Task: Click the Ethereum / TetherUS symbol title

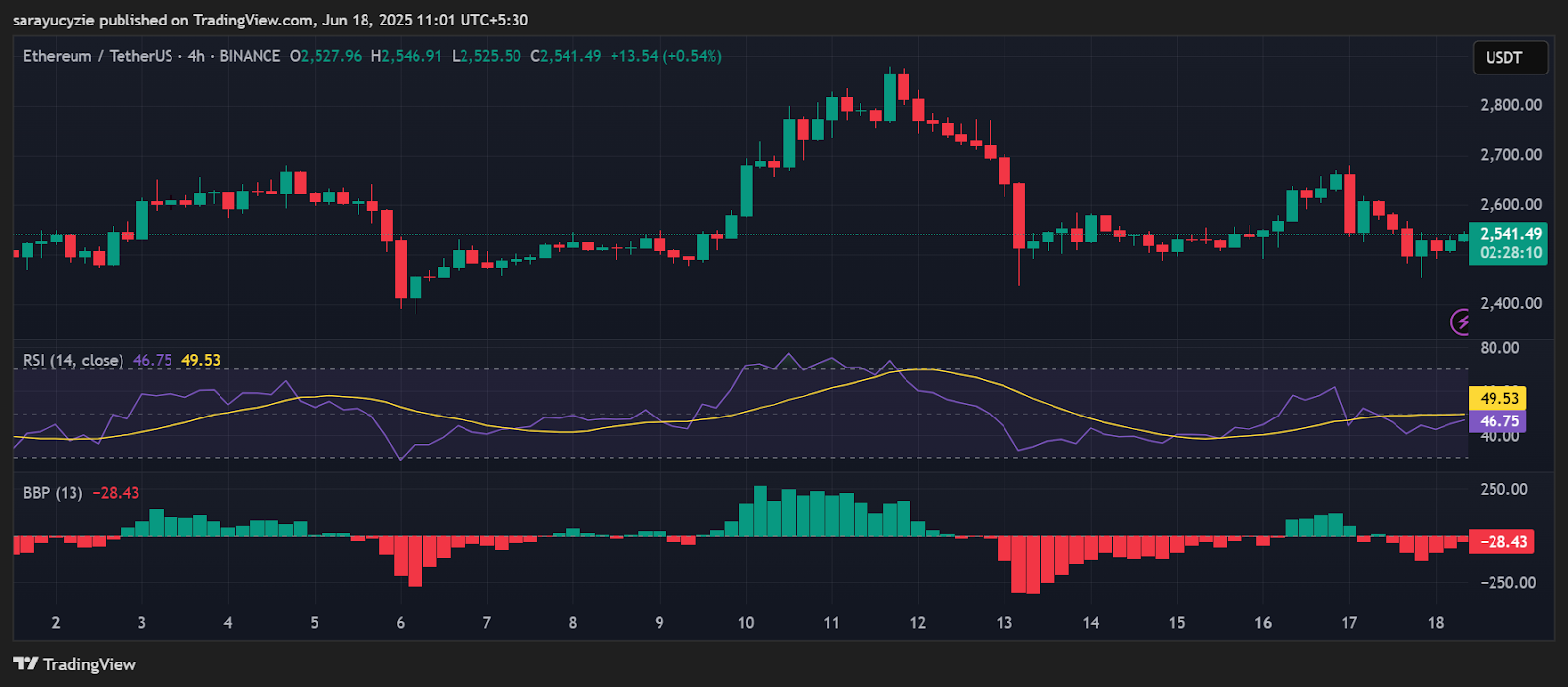Action: click(x=97, y=56)
